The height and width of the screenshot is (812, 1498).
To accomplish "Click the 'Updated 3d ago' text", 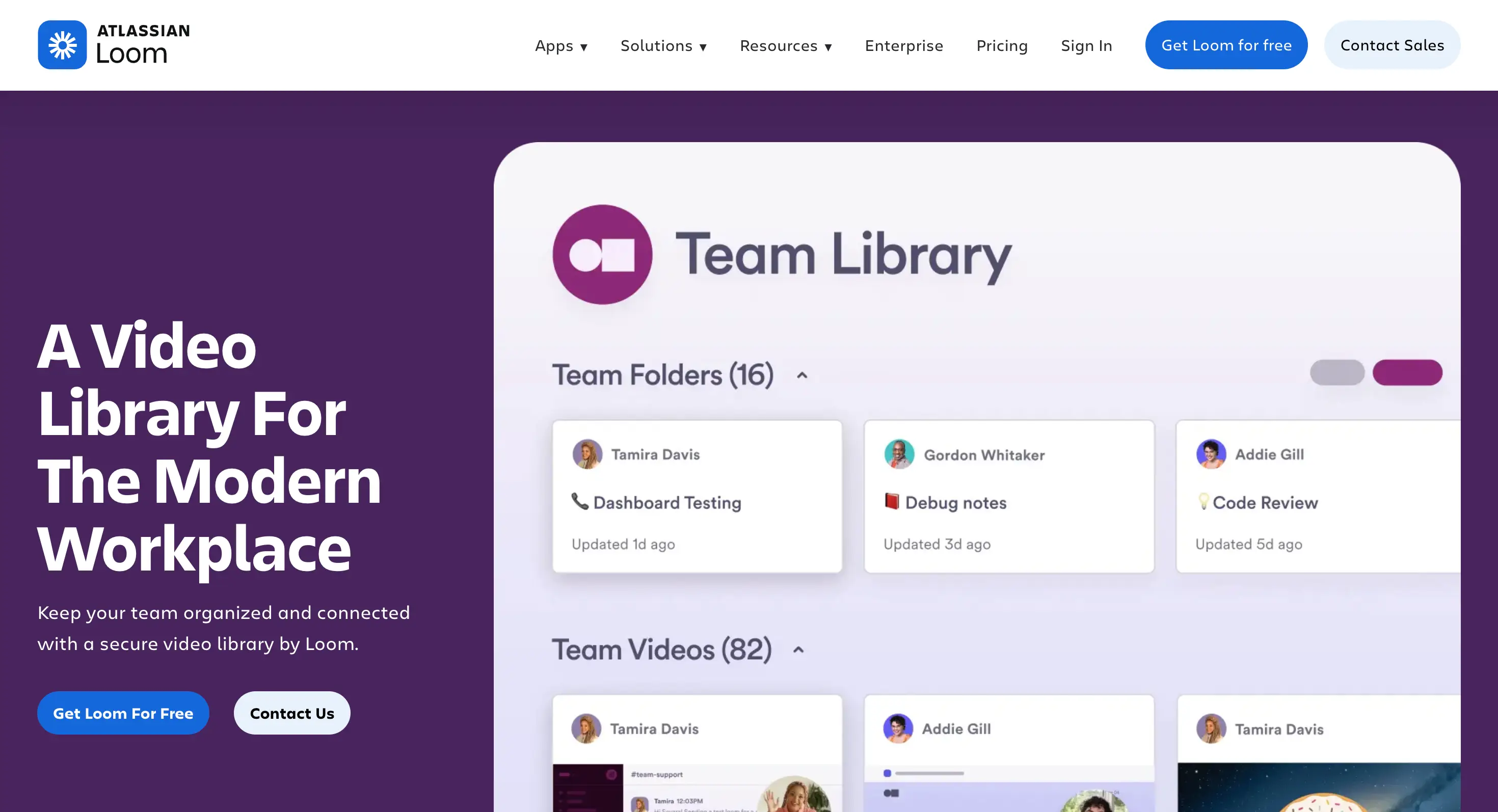I will 937,544.
